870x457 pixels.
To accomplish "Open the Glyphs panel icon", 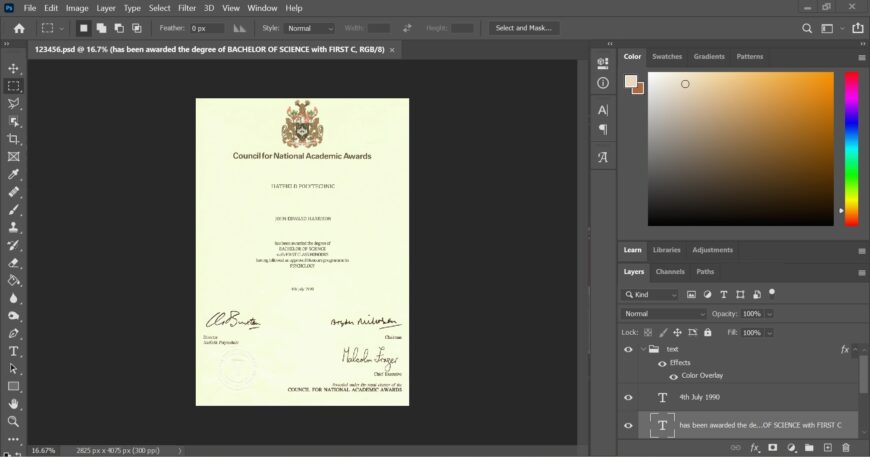I will click(603, 158).
